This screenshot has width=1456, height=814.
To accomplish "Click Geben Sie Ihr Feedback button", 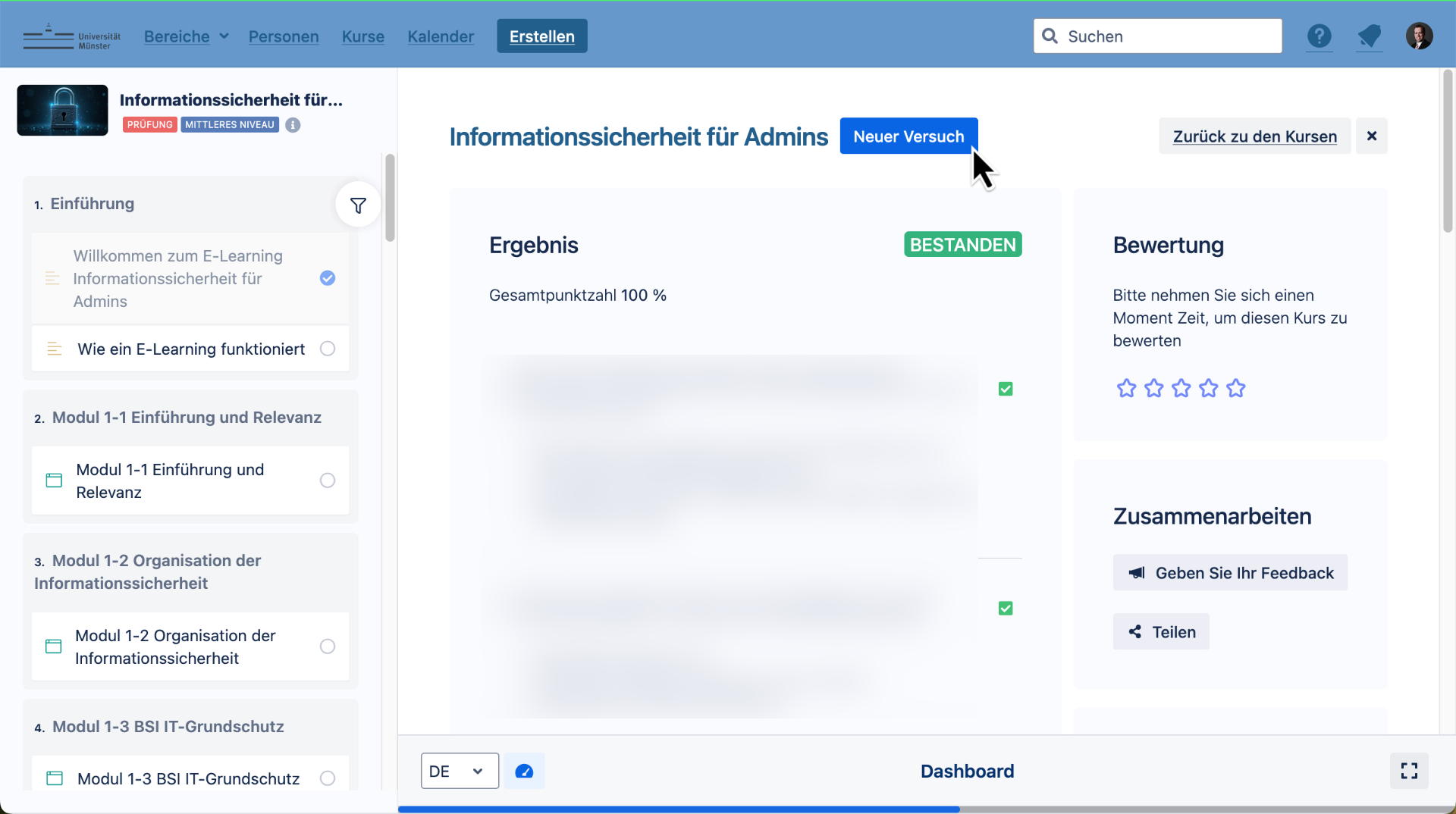I will tap(1230, 573).
